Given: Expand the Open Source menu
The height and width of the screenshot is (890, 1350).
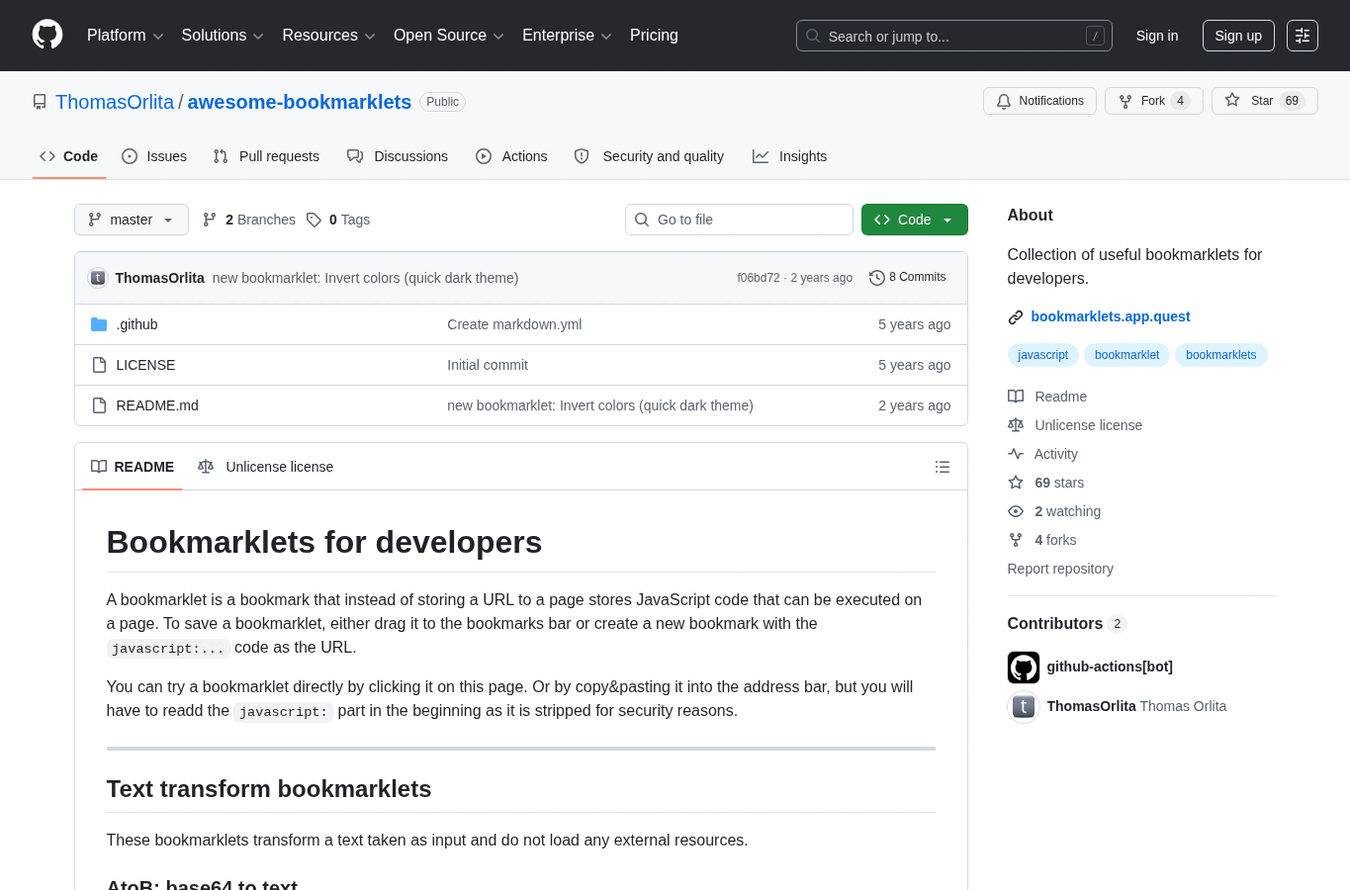Looking at the screenshot, I should 449,36.
